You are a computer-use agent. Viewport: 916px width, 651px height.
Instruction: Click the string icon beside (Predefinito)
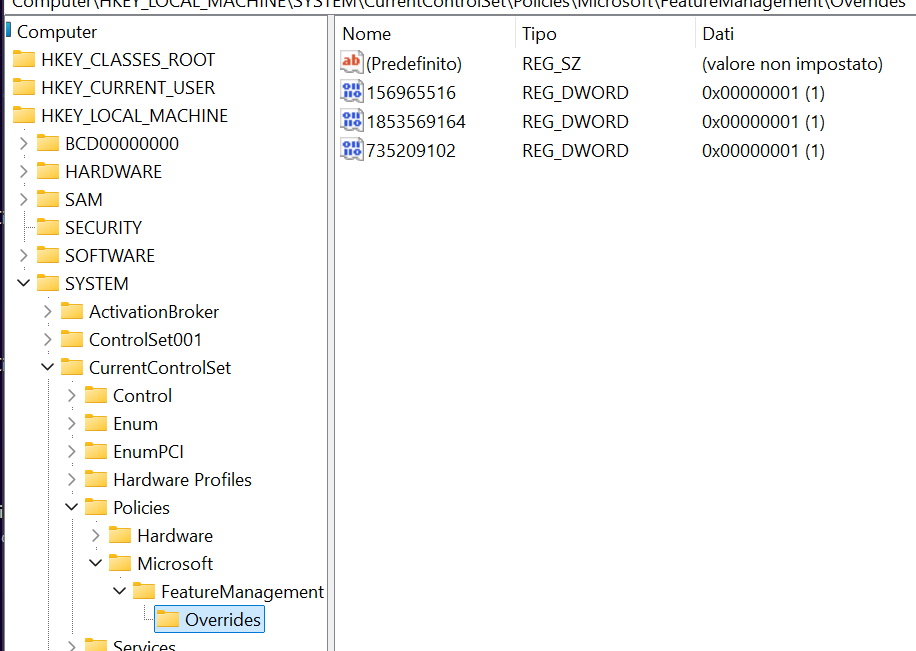point(352,63)
